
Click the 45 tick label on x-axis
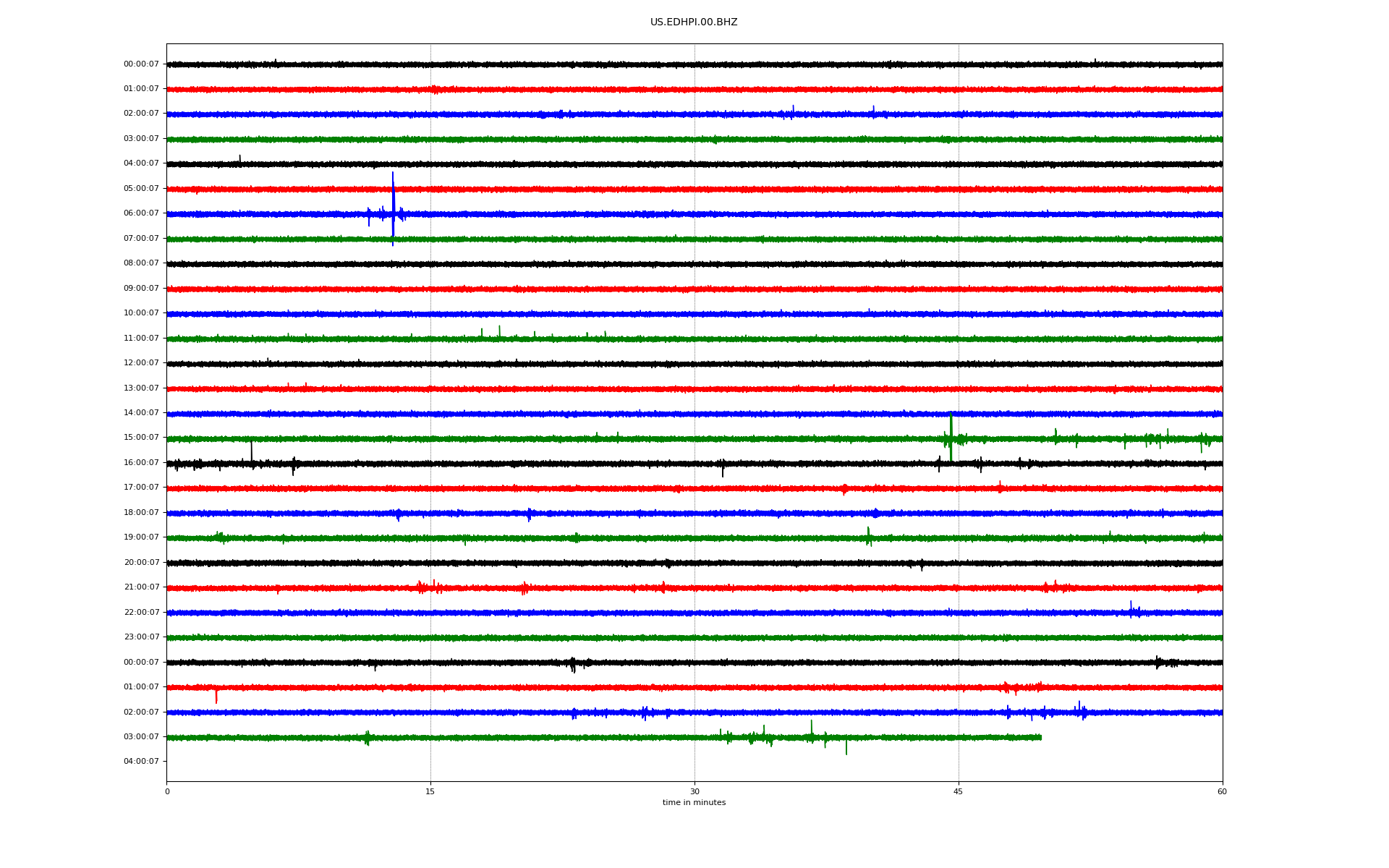[x=958, y=791]
